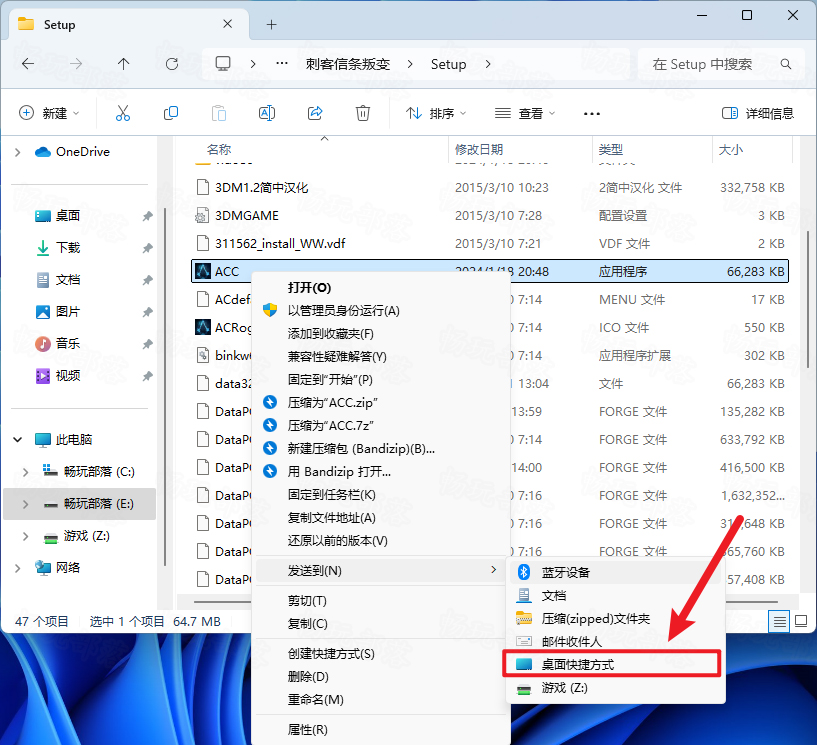Expand the OneDrive tree node
Screen dimensions: 817x745
pyautogui.click(x=18, y=152)
